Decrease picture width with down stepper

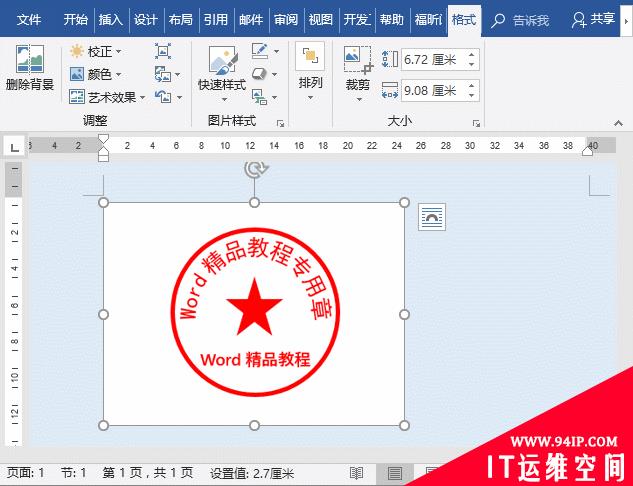pos(472,96)
